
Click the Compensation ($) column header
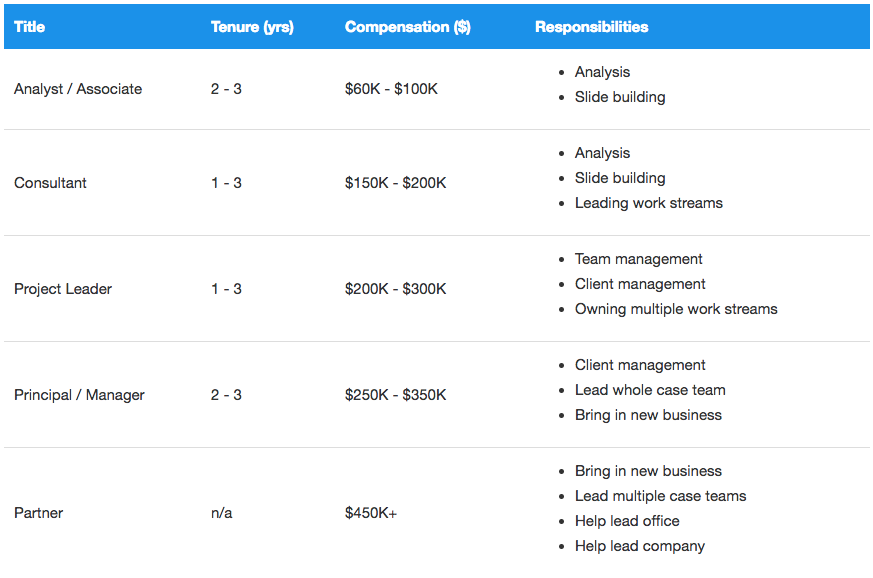[x=407, y=27]
